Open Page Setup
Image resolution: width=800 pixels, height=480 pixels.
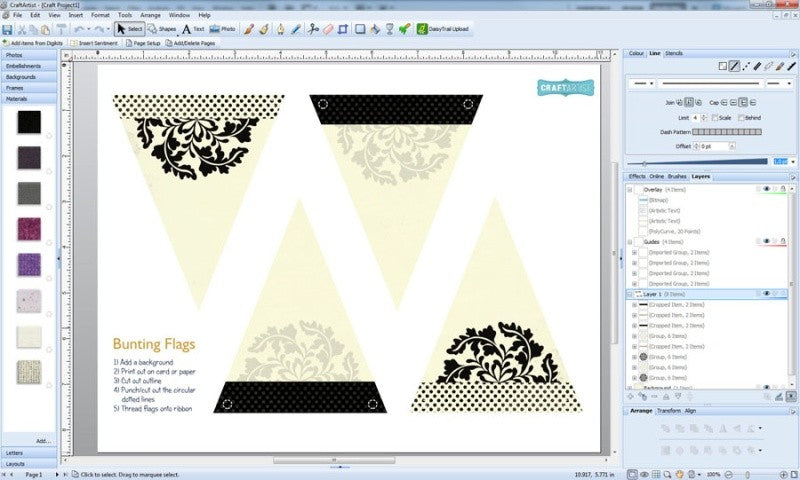(143, 43)
